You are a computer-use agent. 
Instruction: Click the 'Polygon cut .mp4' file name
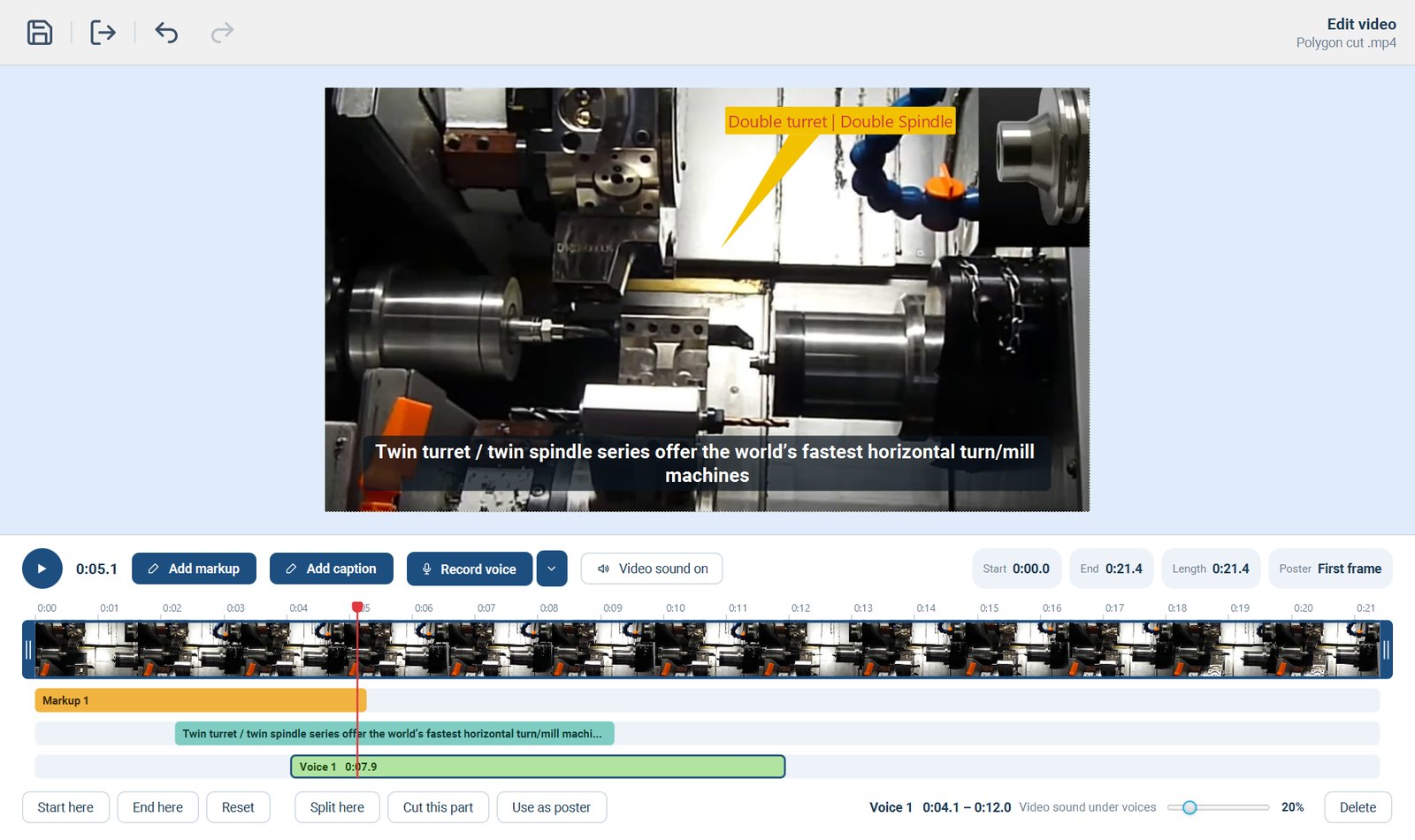pos(1346,42)
